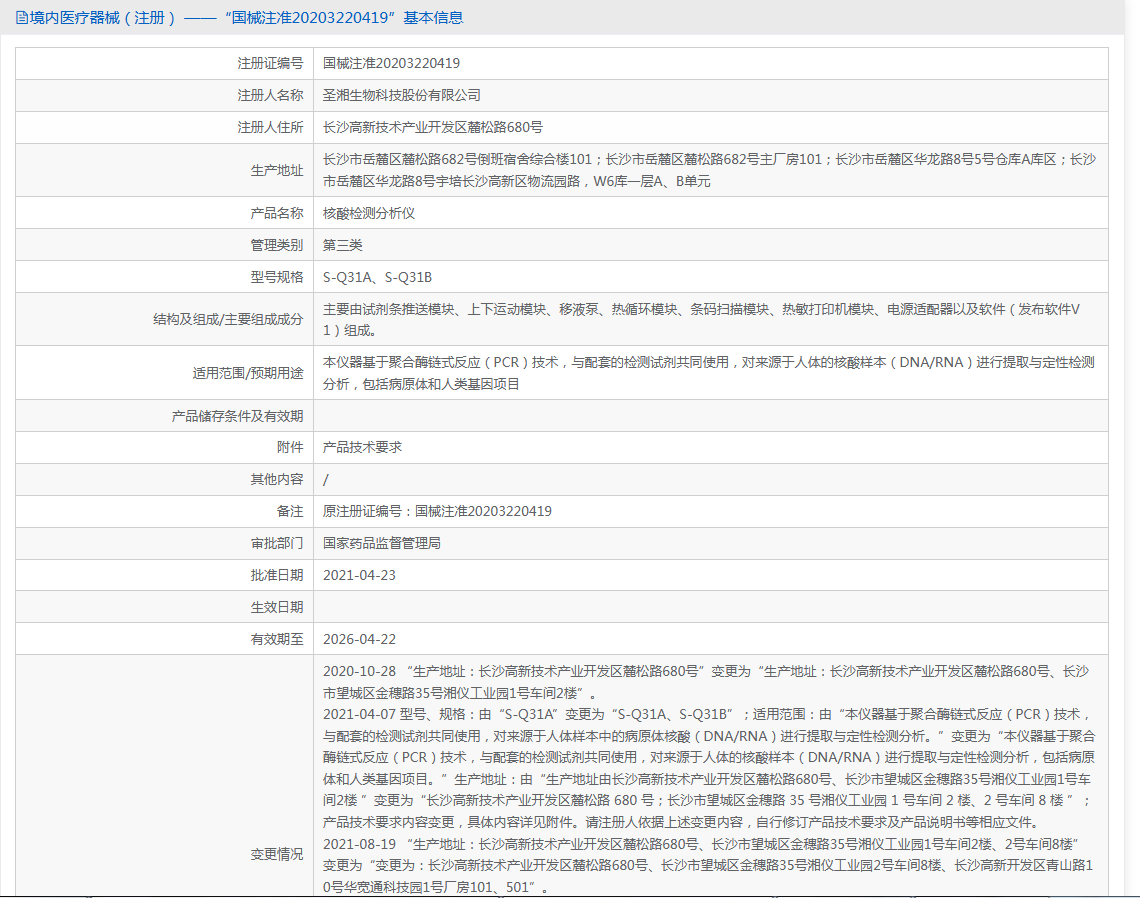Select the 适用范围/预期用途 label

(247, 373)
